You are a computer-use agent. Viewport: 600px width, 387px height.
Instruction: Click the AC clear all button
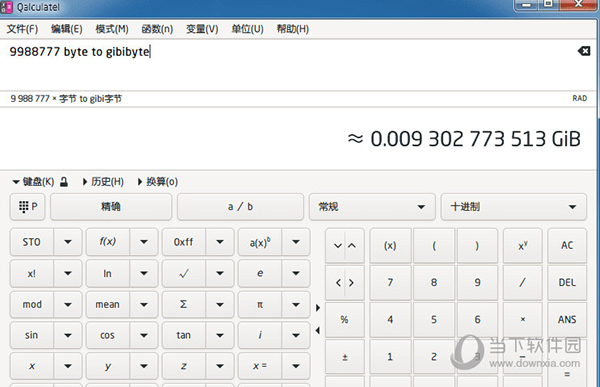coord(567,245)
